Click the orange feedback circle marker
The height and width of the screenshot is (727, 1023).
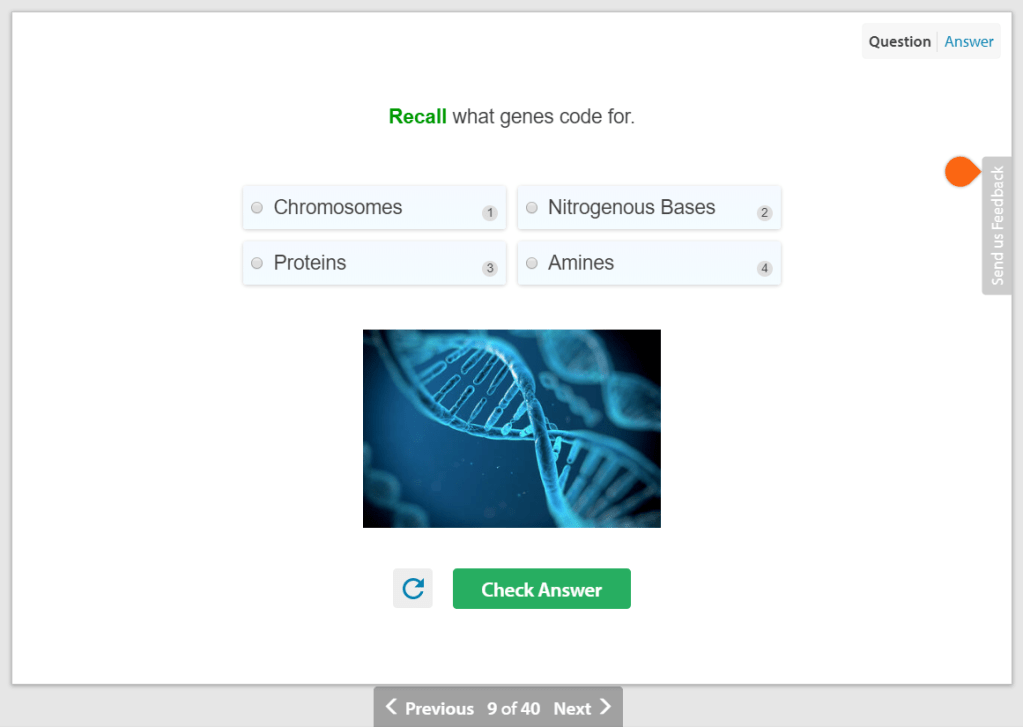pos(961,172)
